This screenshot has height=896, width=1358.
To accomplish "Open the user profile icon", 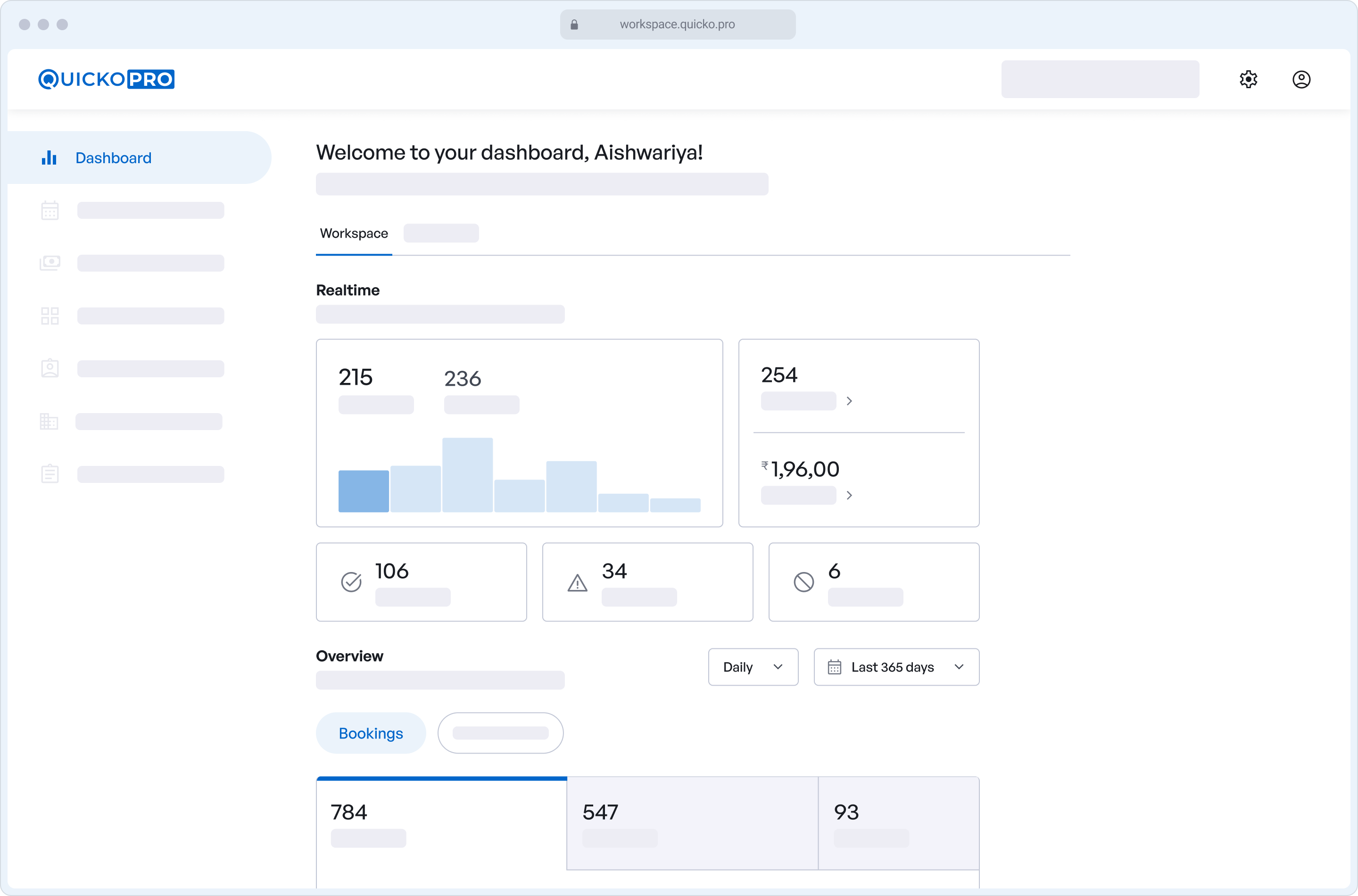I will (1301, 79).
